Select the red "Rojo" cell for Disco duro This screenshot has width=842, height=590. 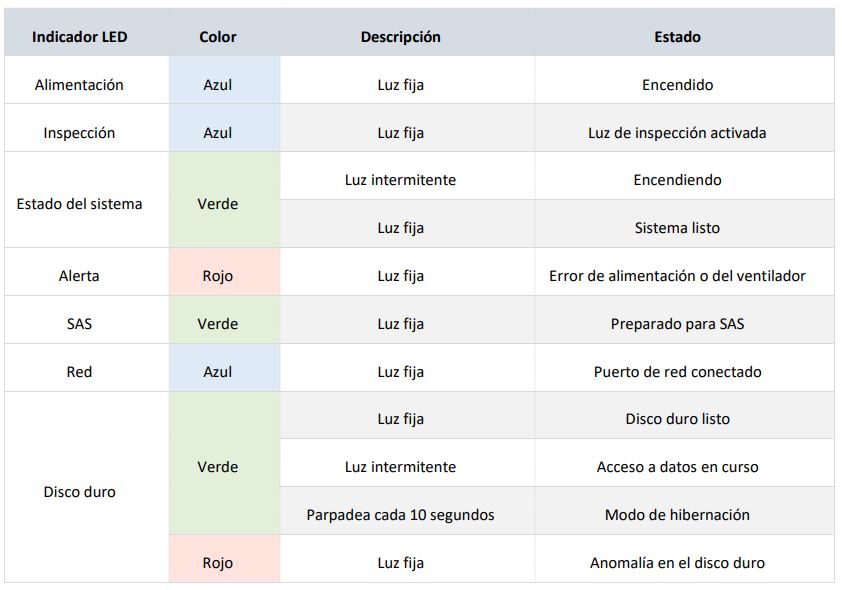(x=218, y=563)
